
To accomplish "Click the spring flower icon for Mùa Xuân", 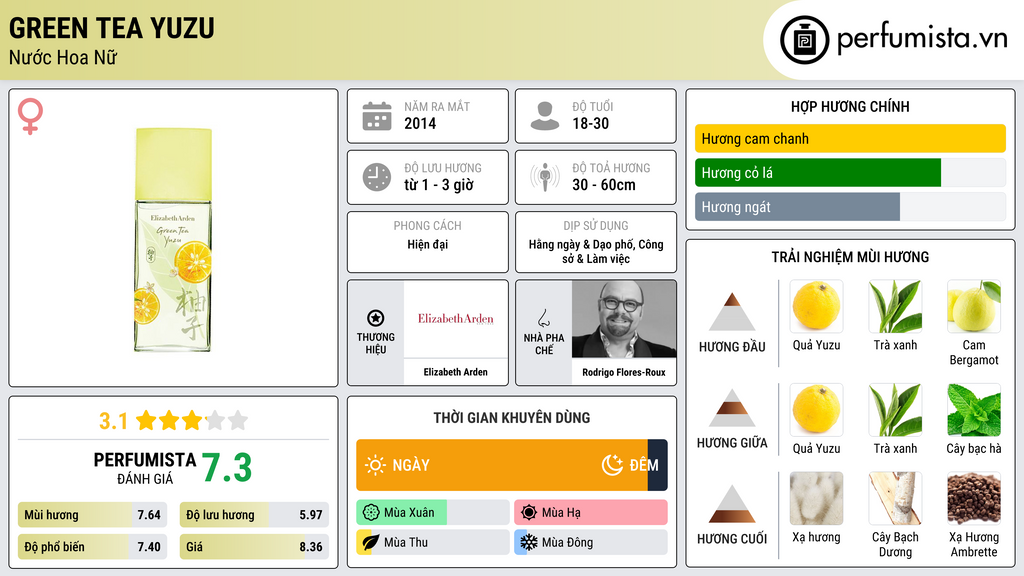I will 371,513.
